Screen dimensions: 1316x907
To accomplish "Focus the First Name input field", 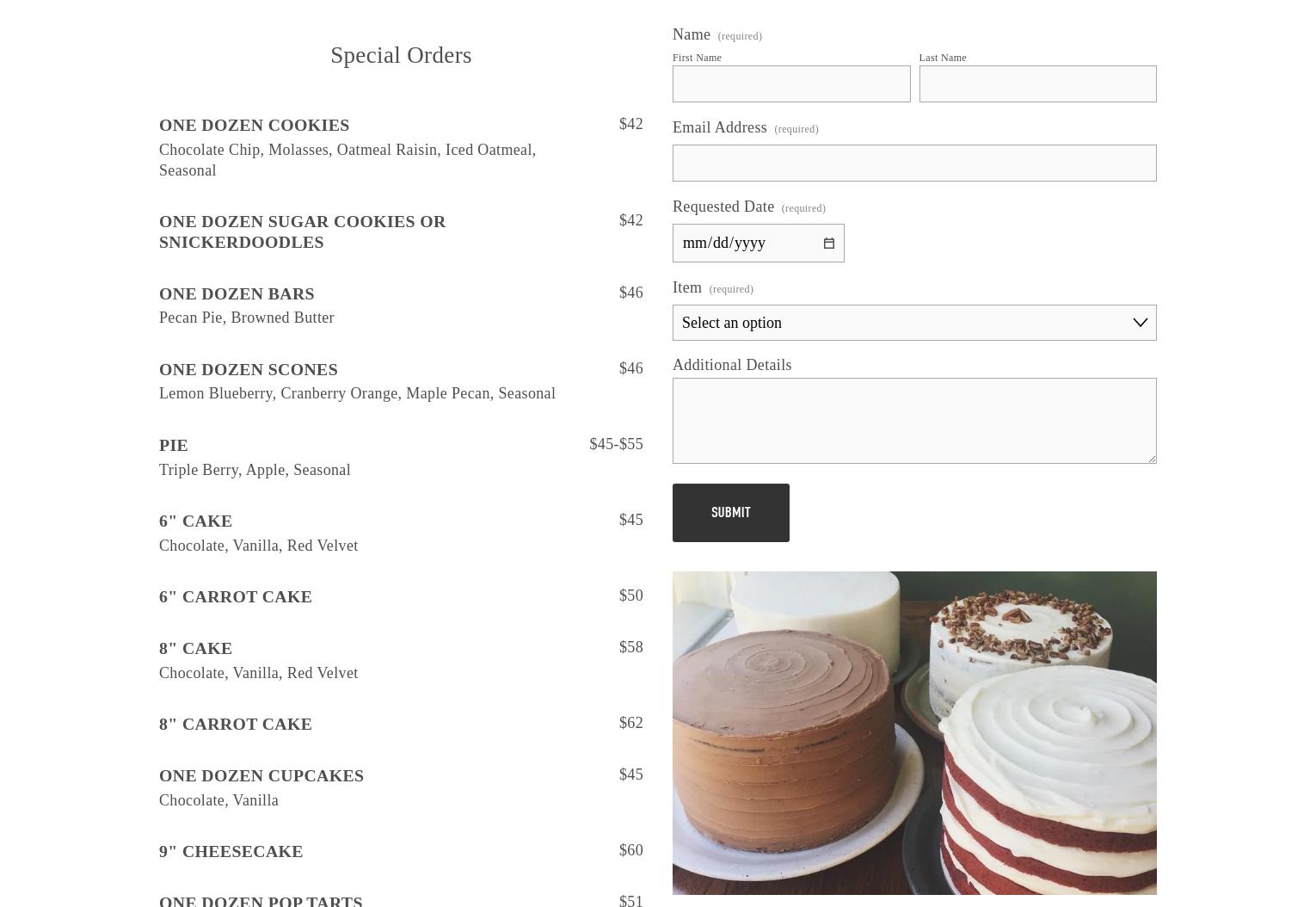I will (x=791, y=83).
